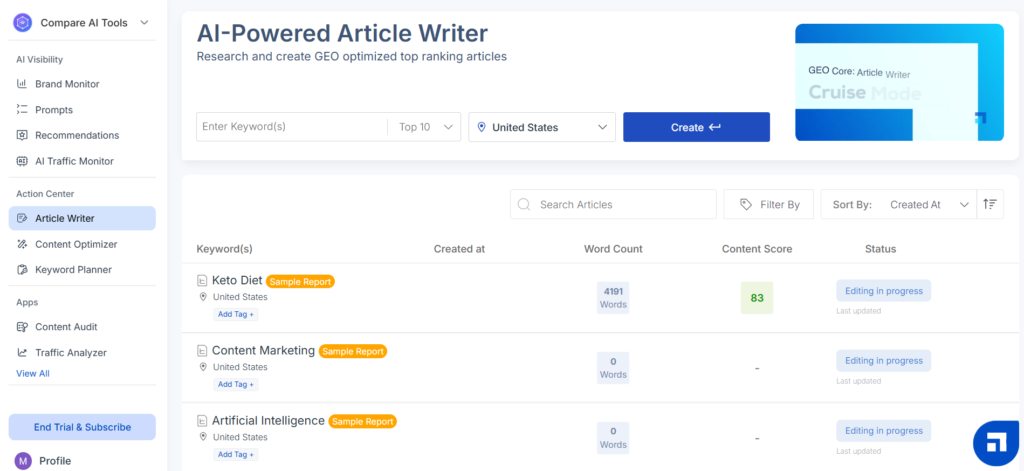This screenshot has height=471, width=1024.
Task: Click Sample Report badge on Content Marketing
Action: (353, 351)
